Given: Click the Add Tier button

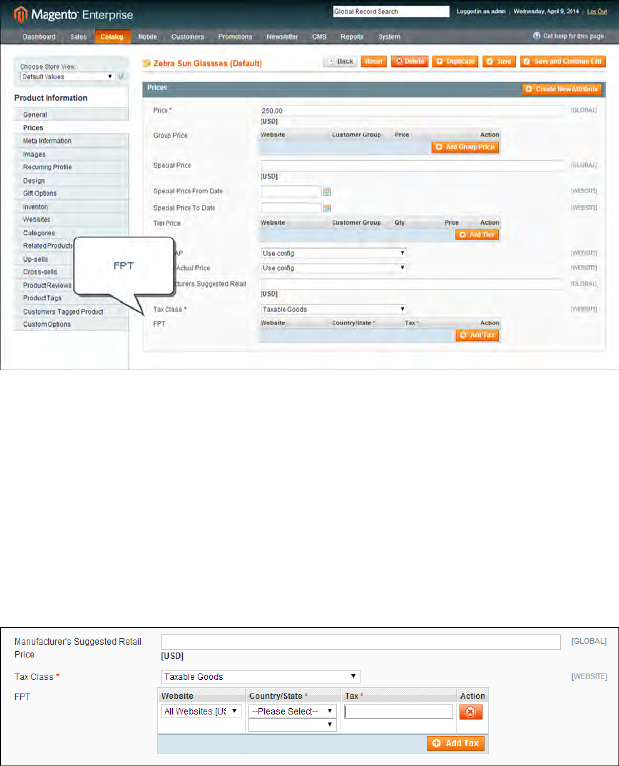Looking at the screenshot, I should coord(477,235).
